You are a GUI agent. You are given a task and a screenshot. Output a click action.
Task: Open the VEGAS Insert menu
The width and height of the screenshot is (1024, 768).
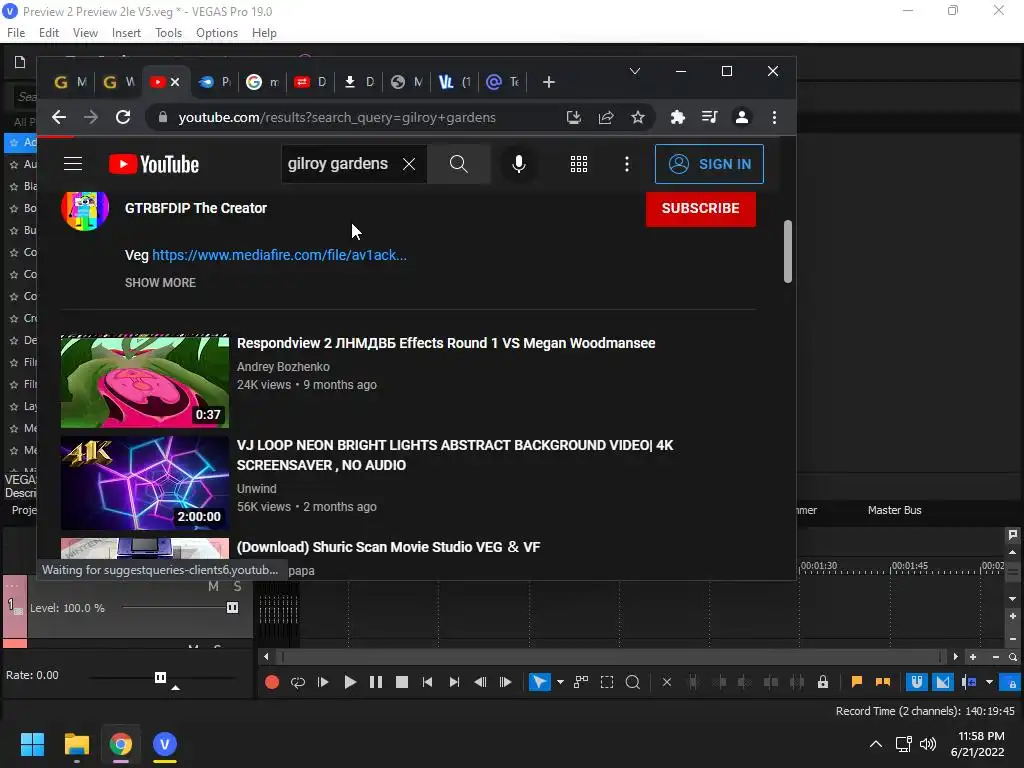[126, 33]
